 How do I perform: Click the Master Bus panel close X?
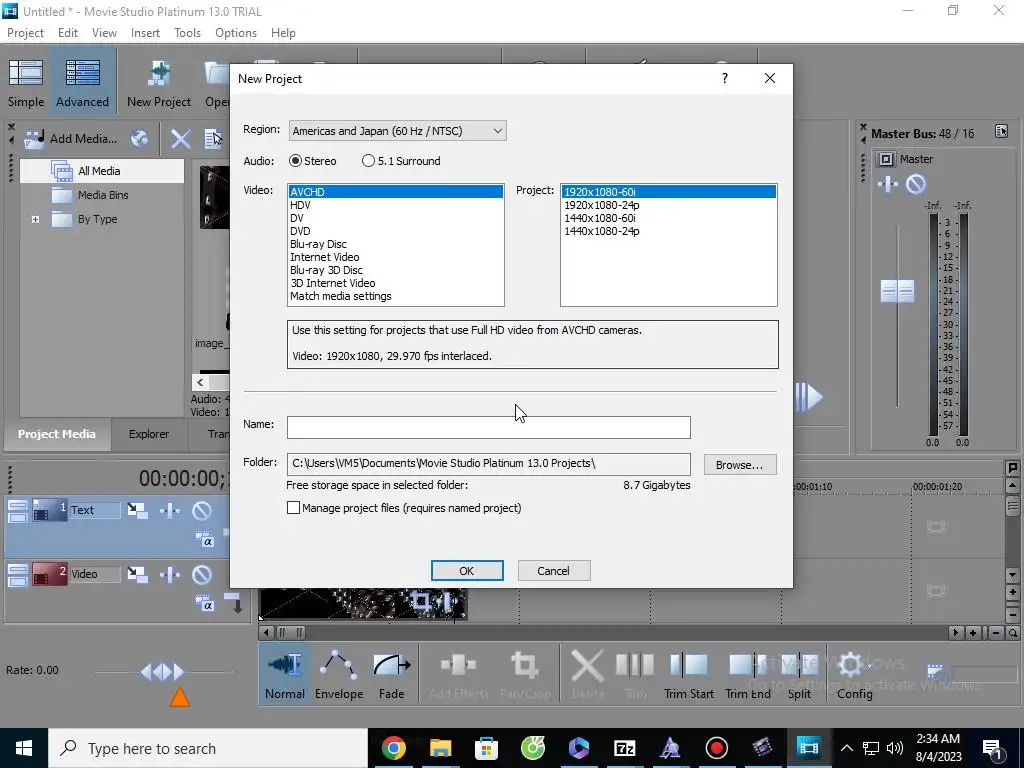pos(863,126)
